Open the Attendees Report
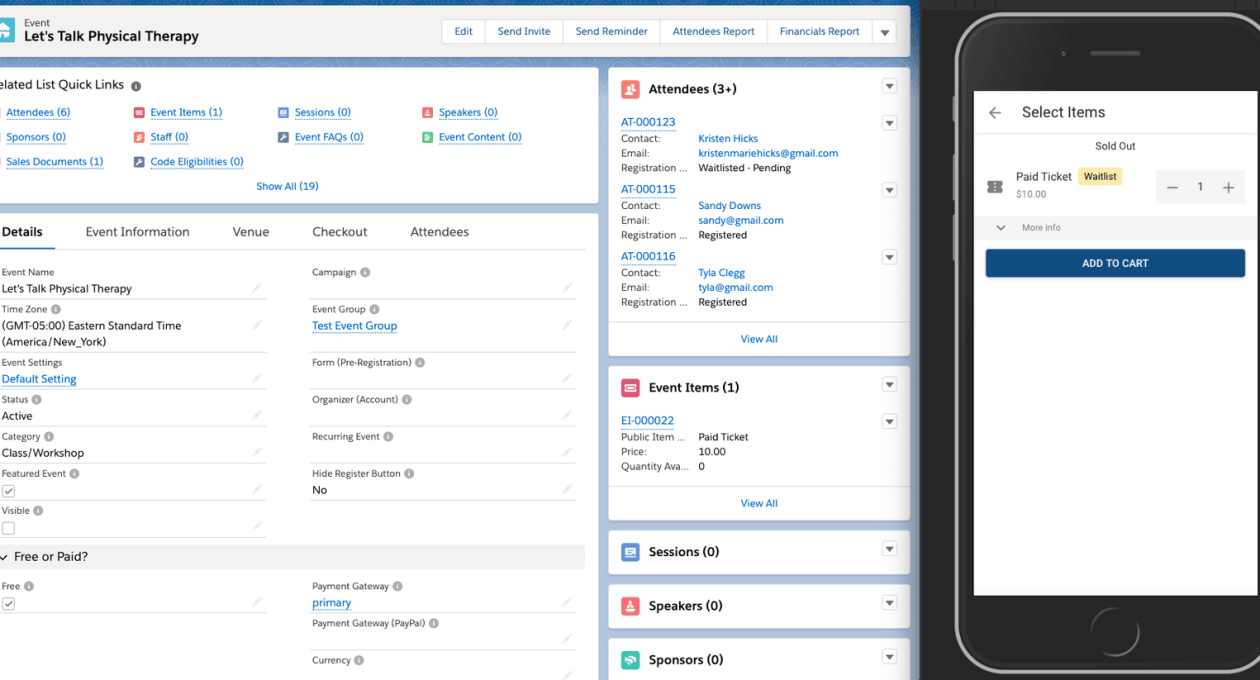Viewport: 1260px width, 680px height. click(x=714, y=32)
